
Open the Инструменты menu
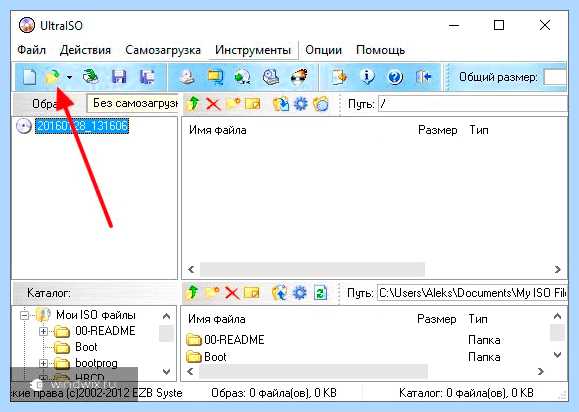click(253, 50)
